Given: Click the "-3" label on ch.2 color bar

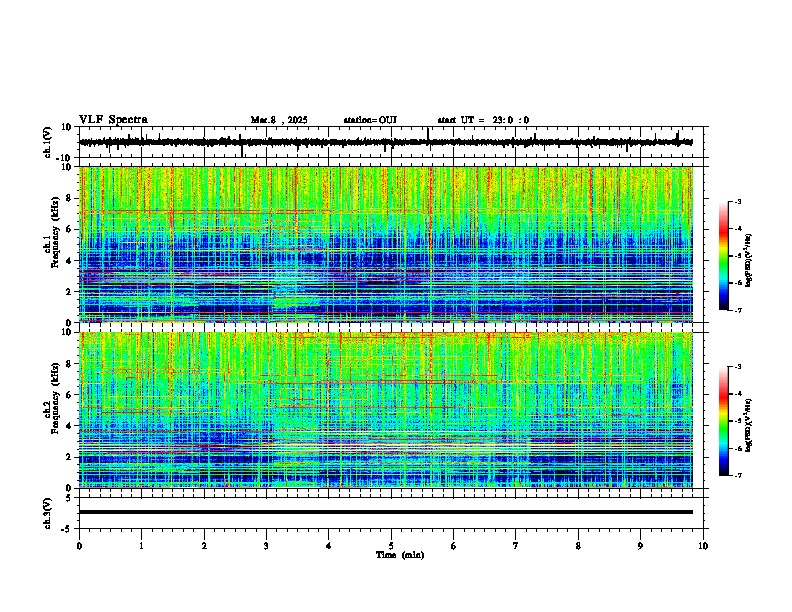Looking at the screenshot, I should pos(738,367).
